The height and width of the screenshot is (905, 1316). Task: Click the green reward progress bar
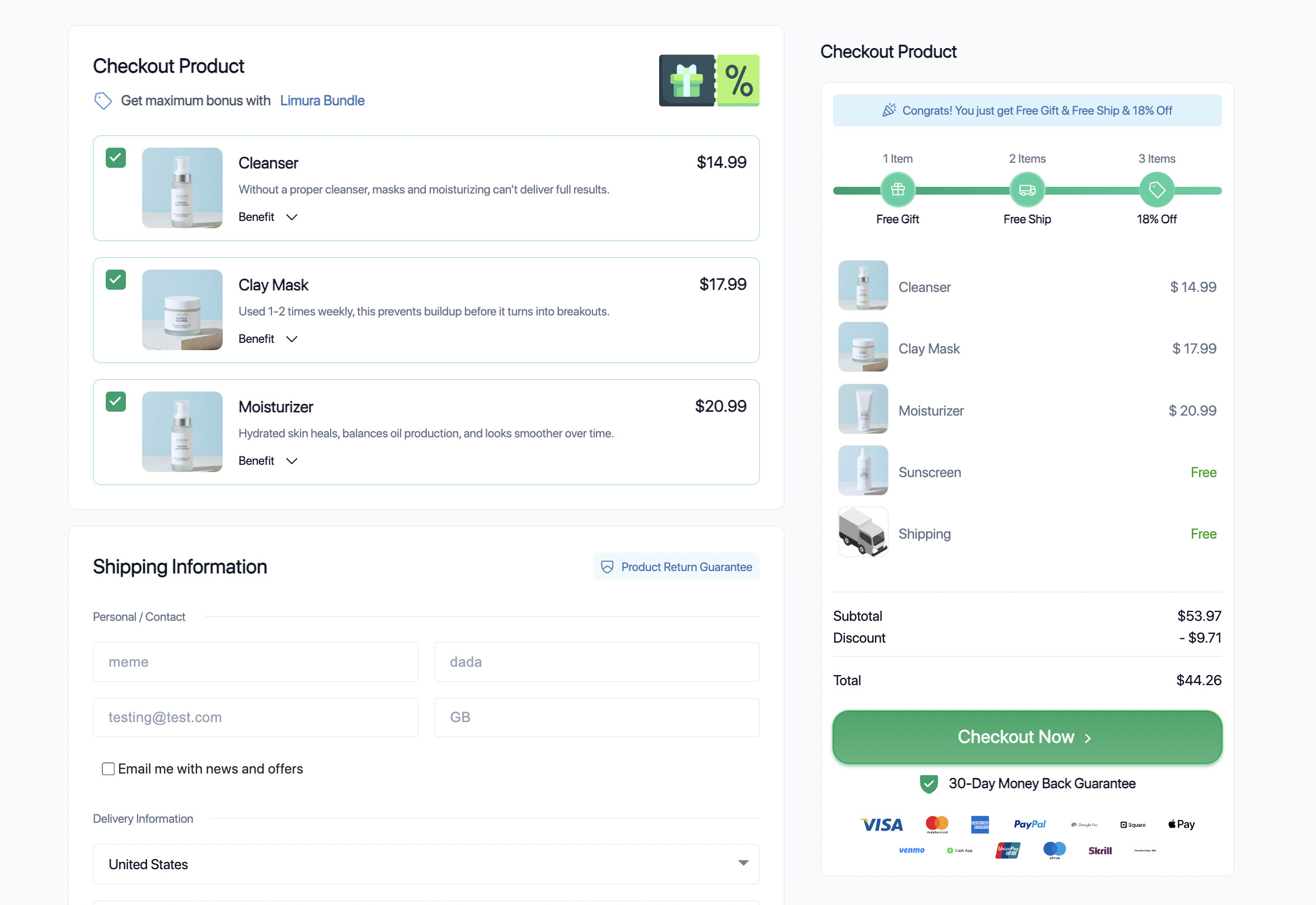[962, 191]
